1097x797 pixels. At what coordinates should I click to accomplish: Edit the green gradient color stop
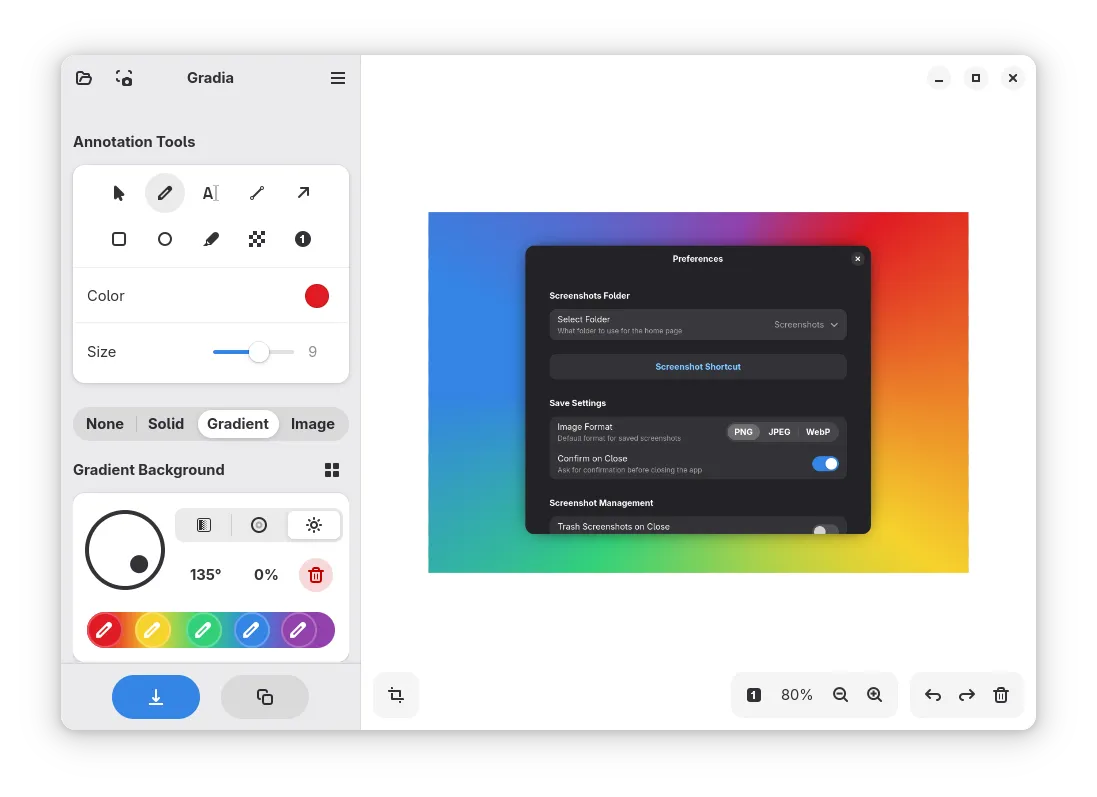tap(204, 630)
